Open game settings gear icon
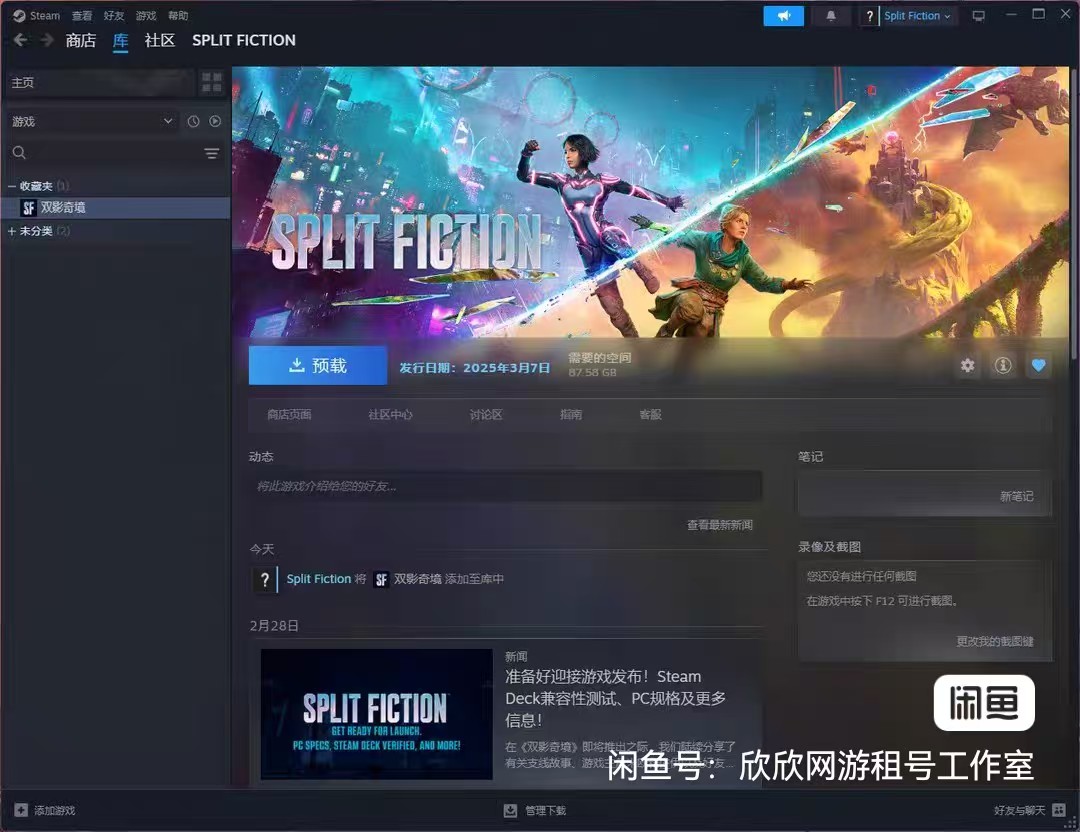Image resolution: width=1080 pixels, height=832 pixels. (967, 366)
